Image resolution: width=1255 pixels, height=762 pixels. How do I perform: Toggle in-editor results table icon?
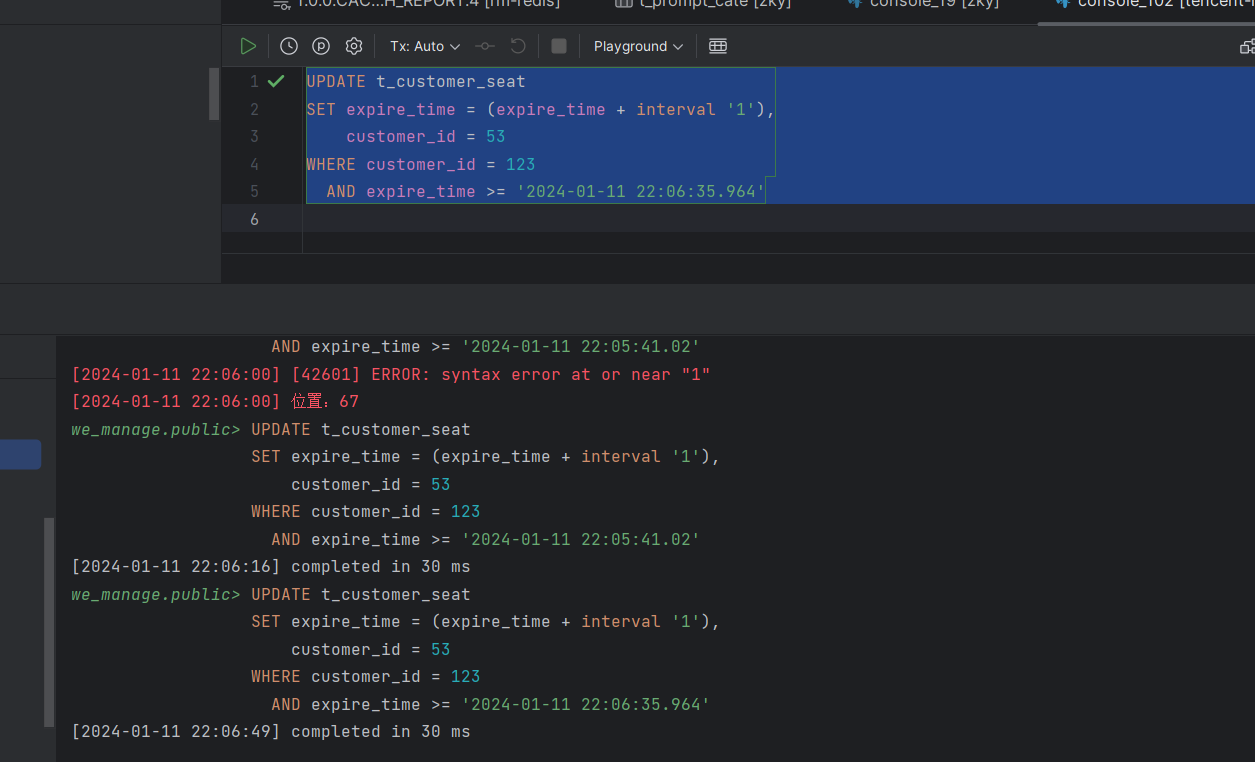point(718,46)
